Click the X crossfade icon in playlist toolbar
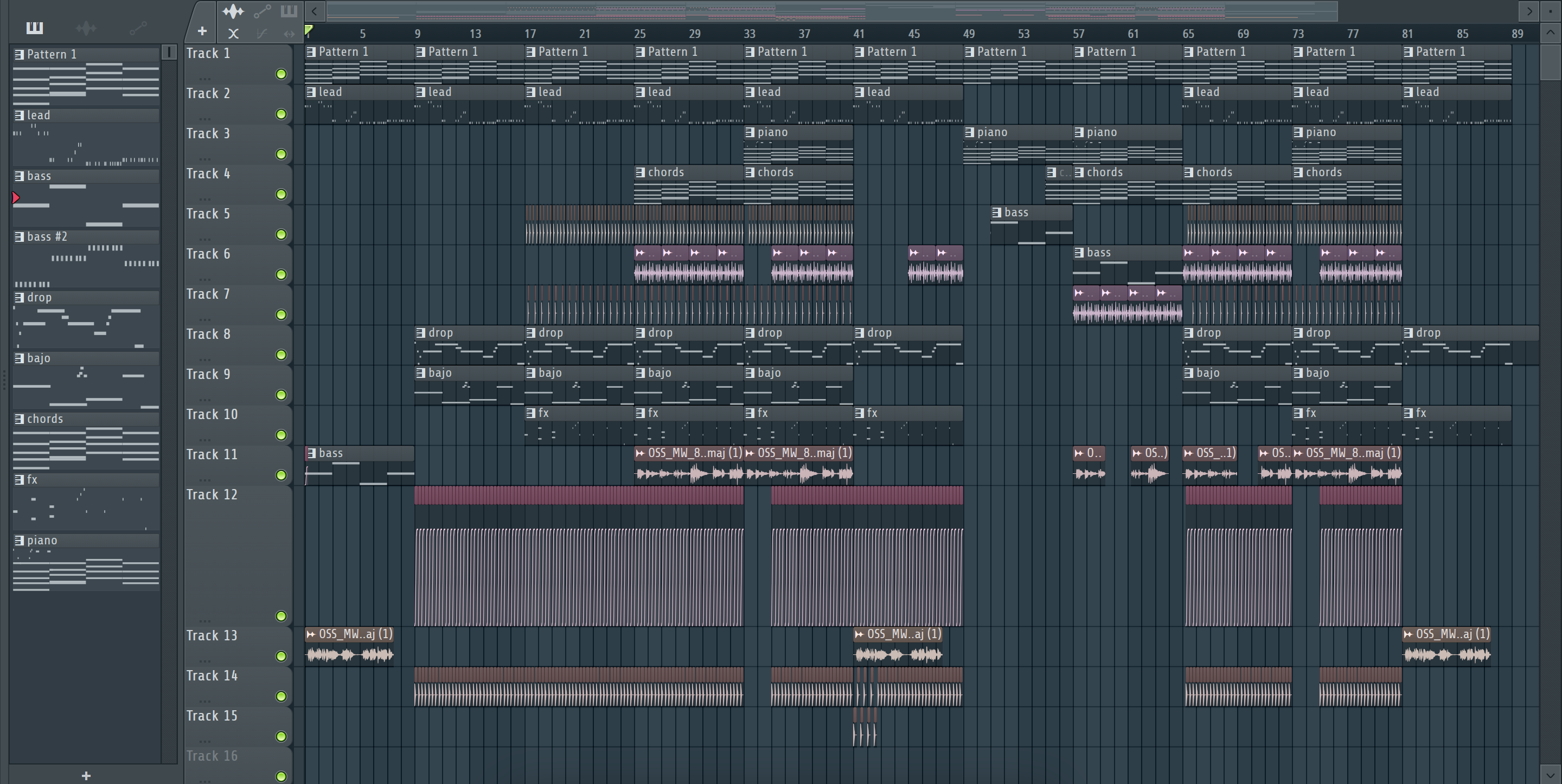Screen dimensions: 1562x784 pos(233,34)
